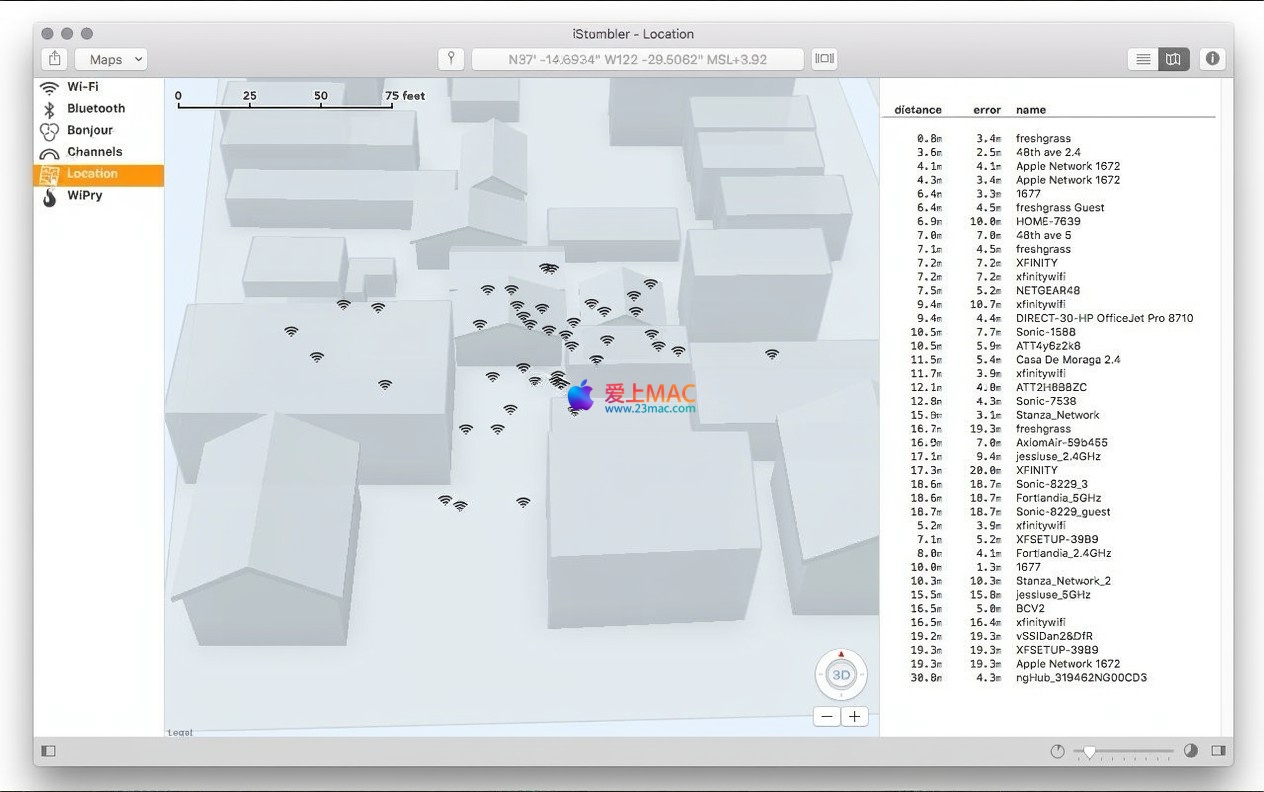This screenshot has height=792, width=1264.
Task: Select Wi-Fi in the sidebar
Action: coord(83,87)
